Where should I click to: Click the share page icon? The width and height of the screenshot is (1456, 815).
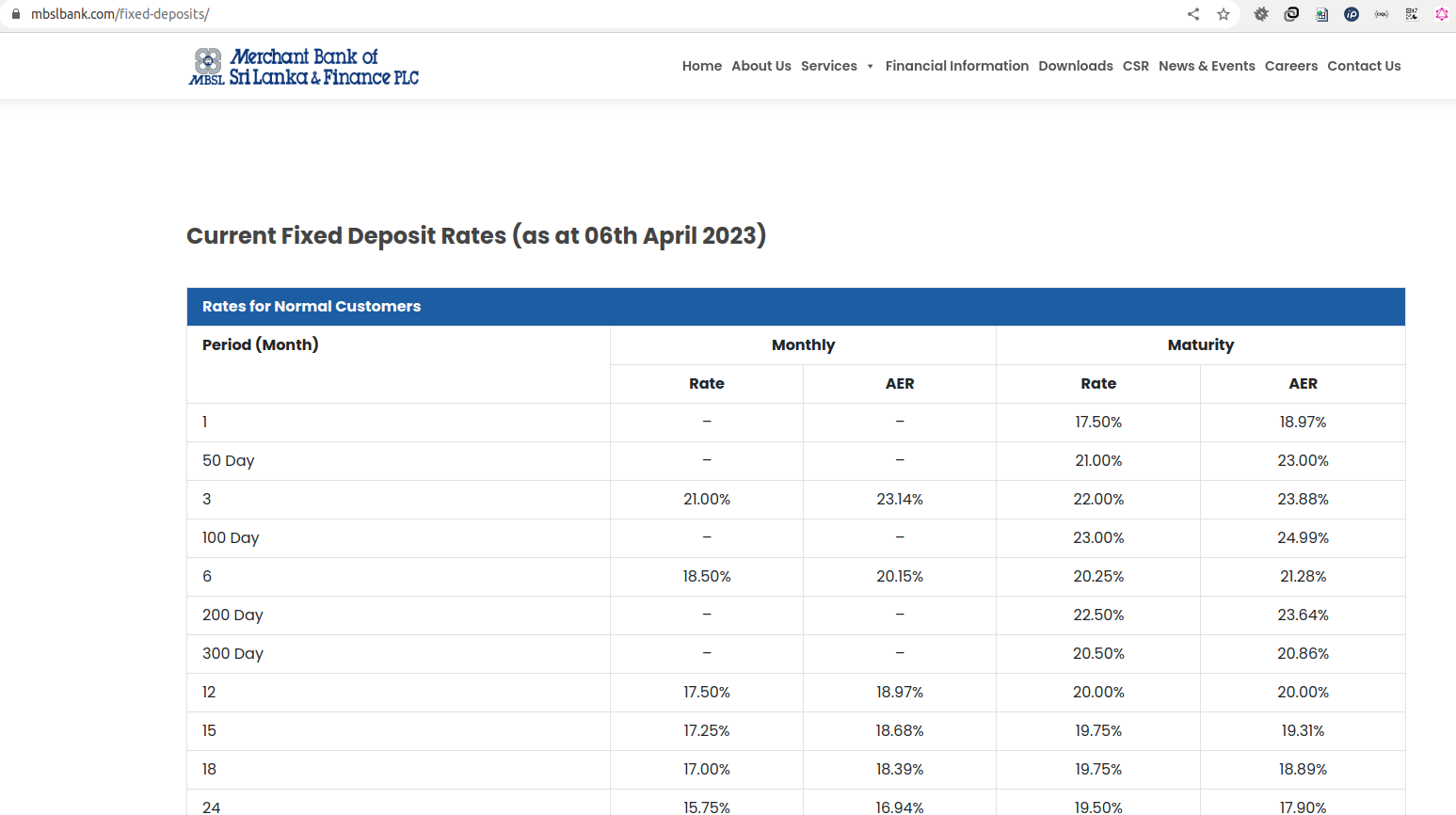pos(1193,14)
